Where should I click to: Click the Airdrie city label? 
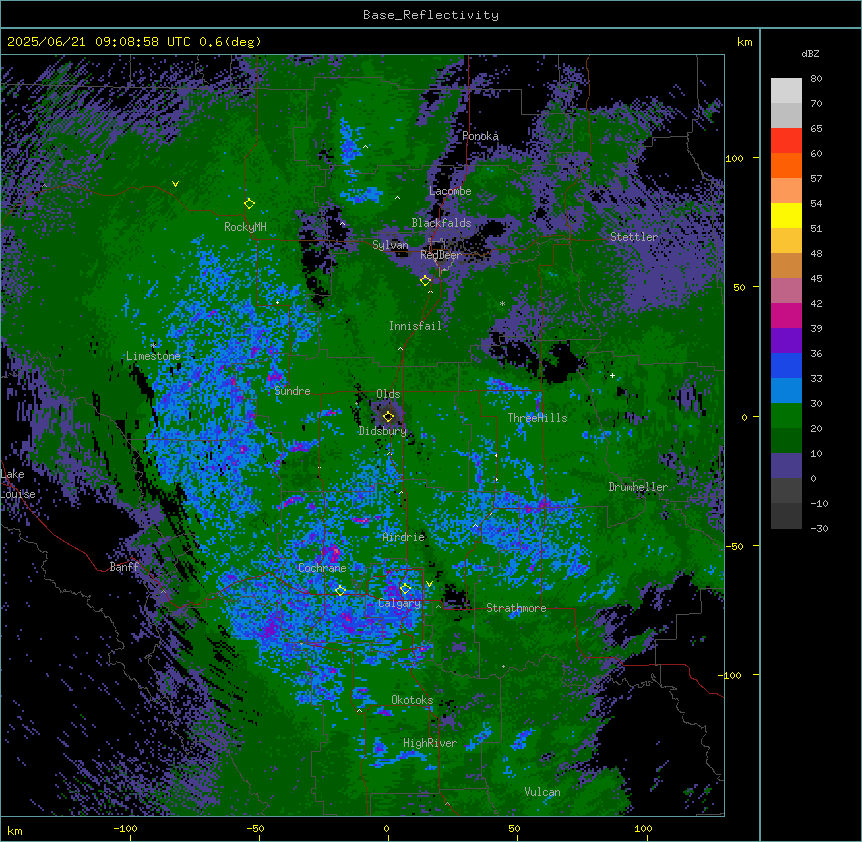[x=404, y=537]
